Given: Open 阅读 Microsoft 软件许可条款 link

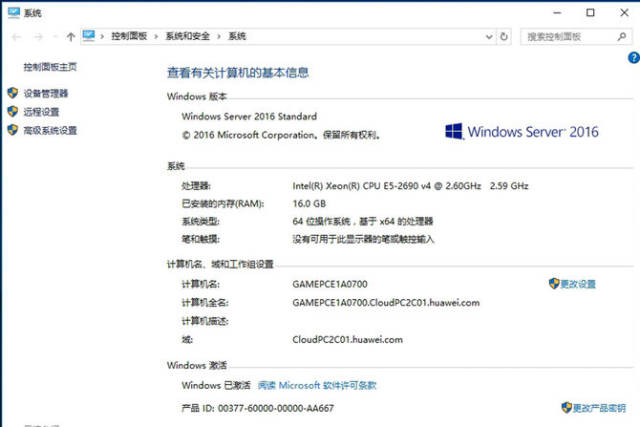Looking at the screenshot, I should [x=317, y=385].
